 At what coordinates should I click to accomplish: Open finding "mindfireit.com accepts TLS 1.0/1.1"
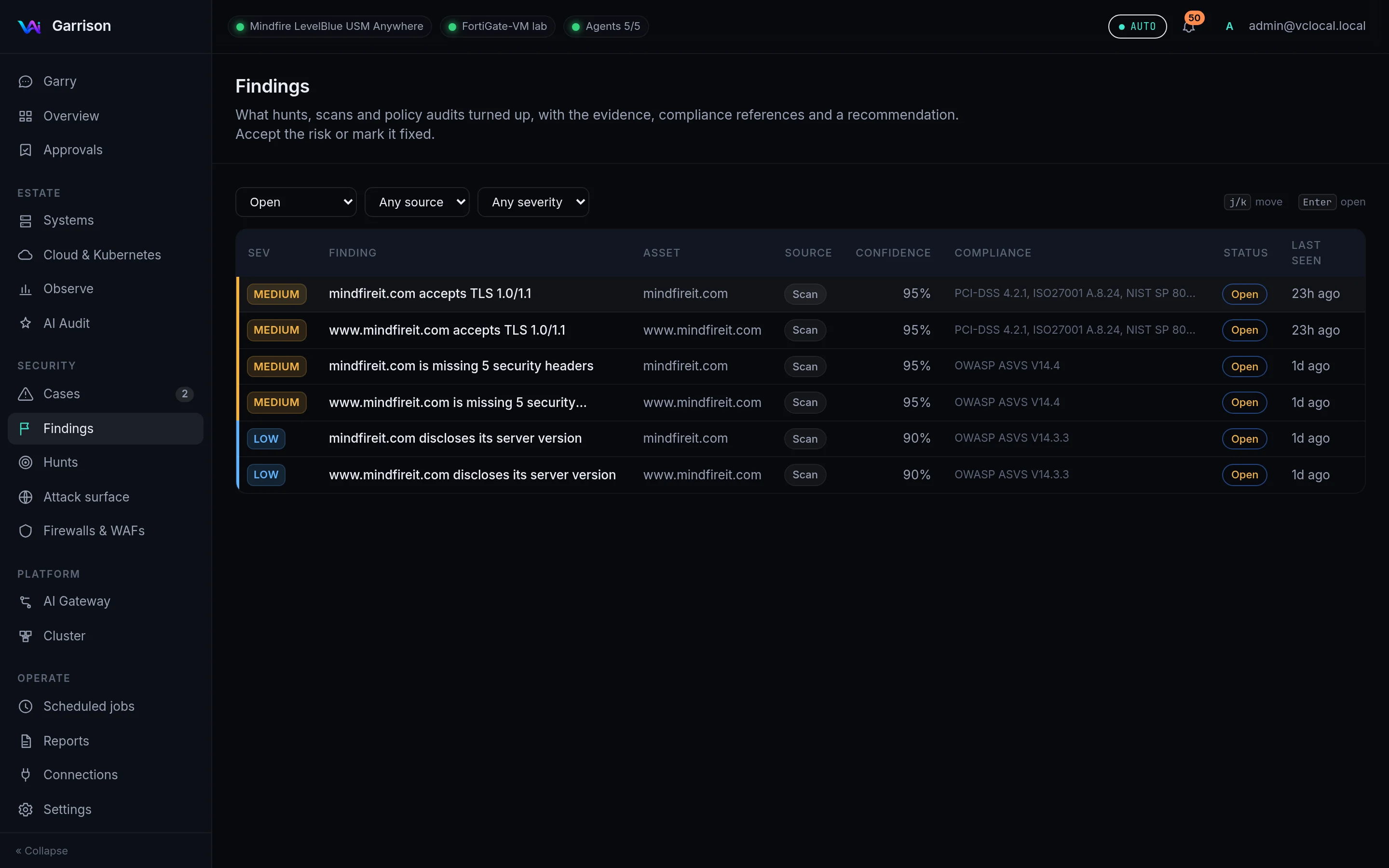[801, 294]
